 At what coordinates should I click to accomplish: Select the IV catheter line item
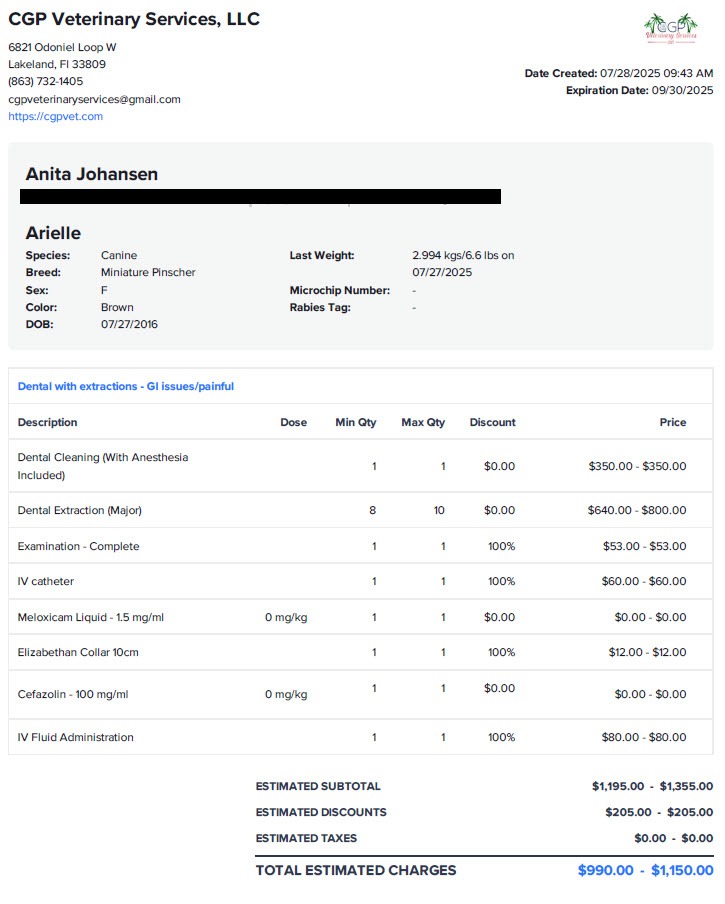pos(361,581)
